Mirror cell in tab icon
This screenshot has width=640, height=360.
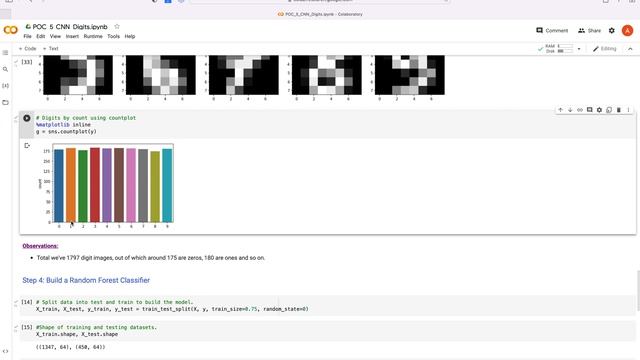[x=609, y=110]
